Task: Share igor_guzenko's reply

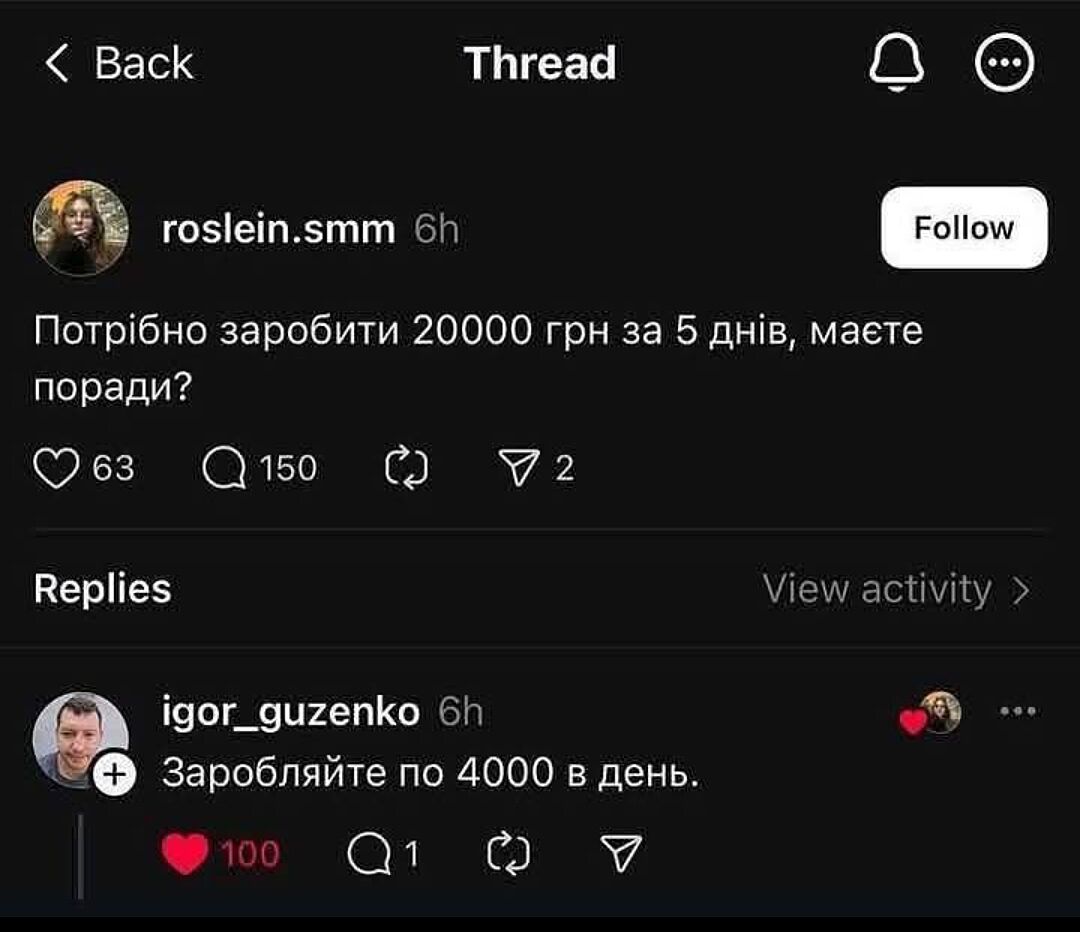Action: (620, 854)
